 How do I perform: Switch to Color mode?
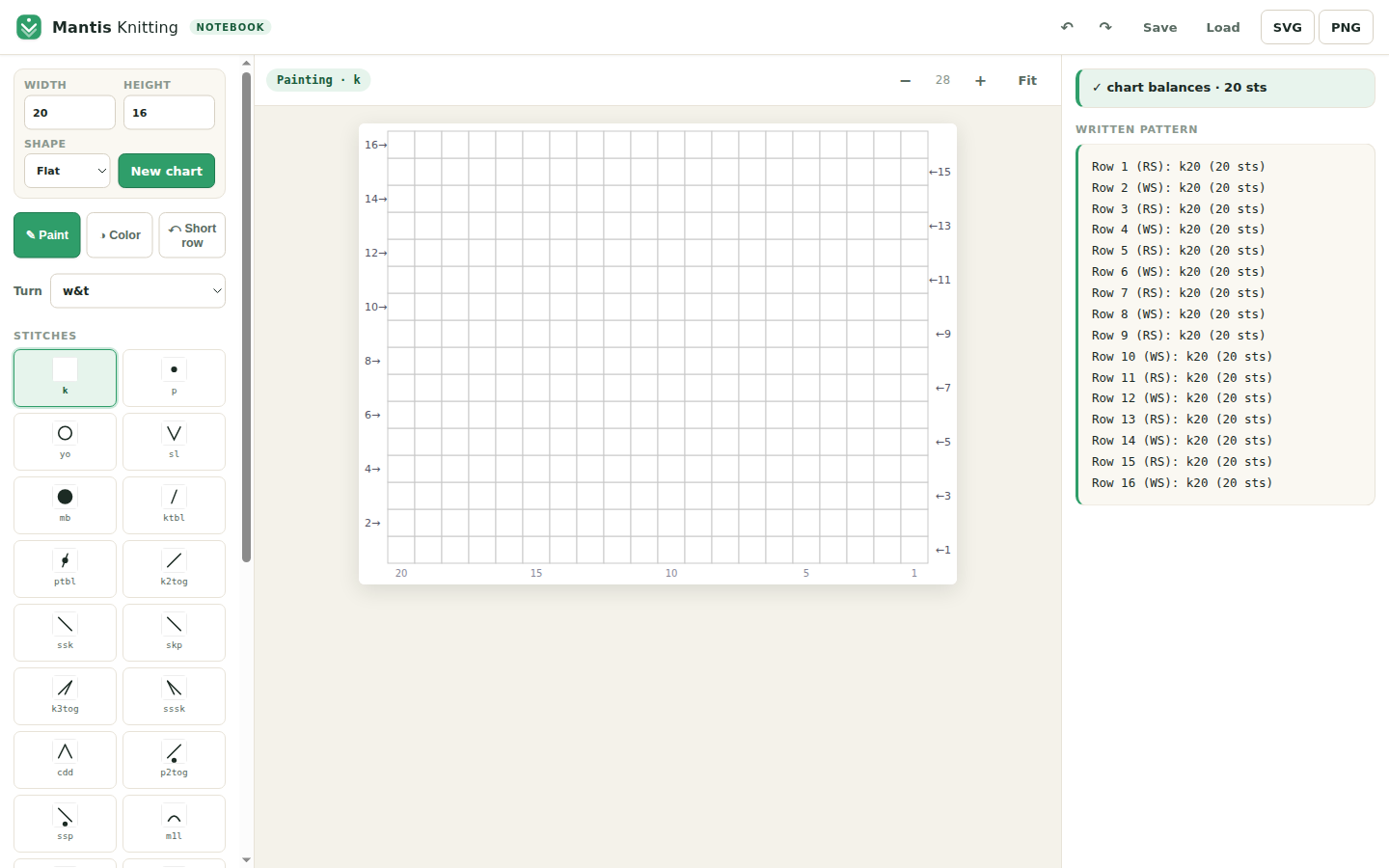[120, 235]
